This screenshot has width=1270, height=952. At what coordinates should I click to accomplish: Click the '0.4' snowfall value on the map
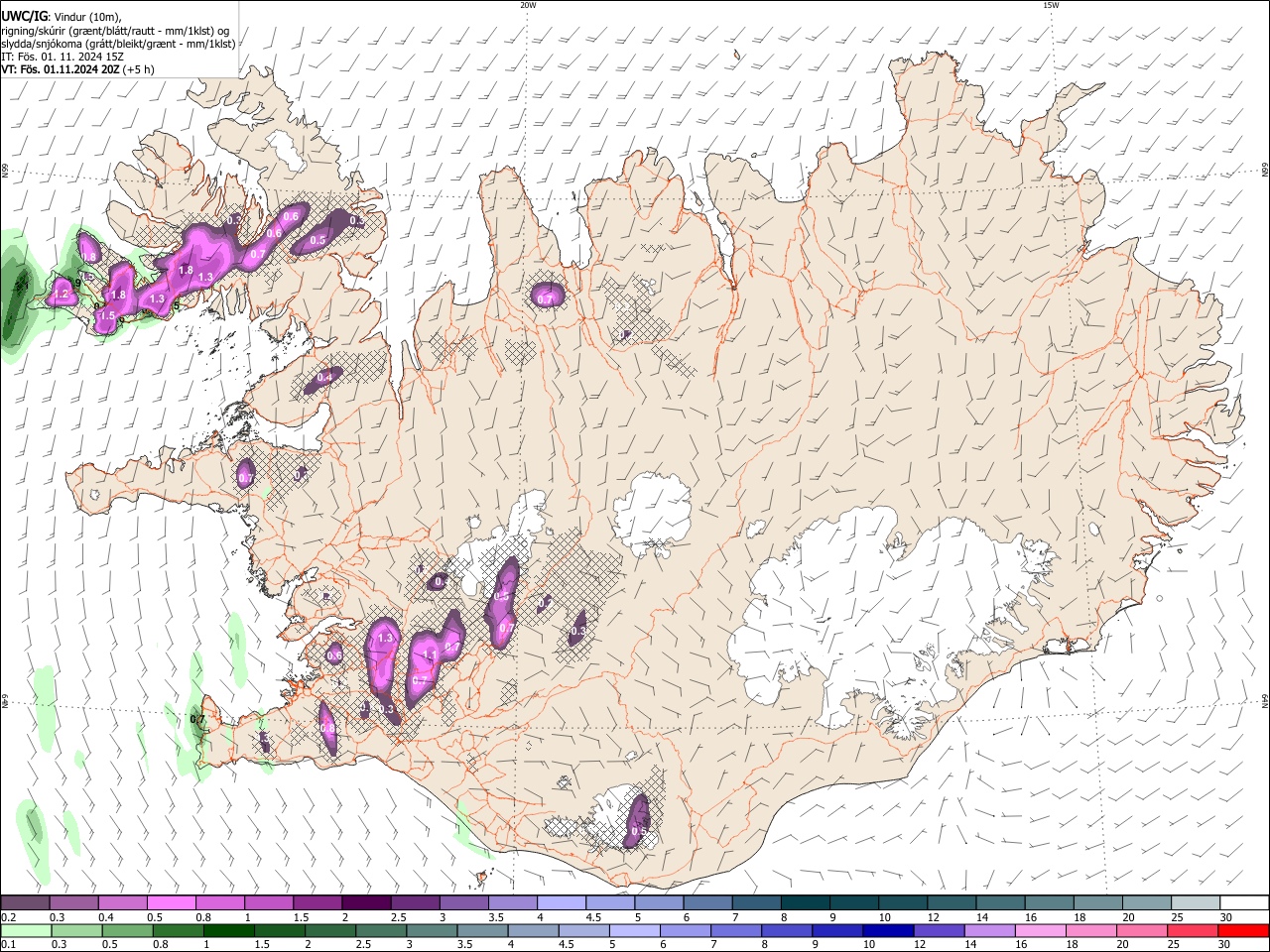[324, 378]
